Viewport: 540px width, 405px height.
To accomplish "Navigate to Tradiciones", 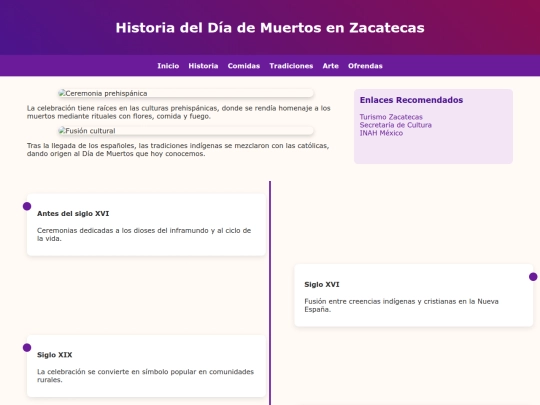I will [291, 66].
